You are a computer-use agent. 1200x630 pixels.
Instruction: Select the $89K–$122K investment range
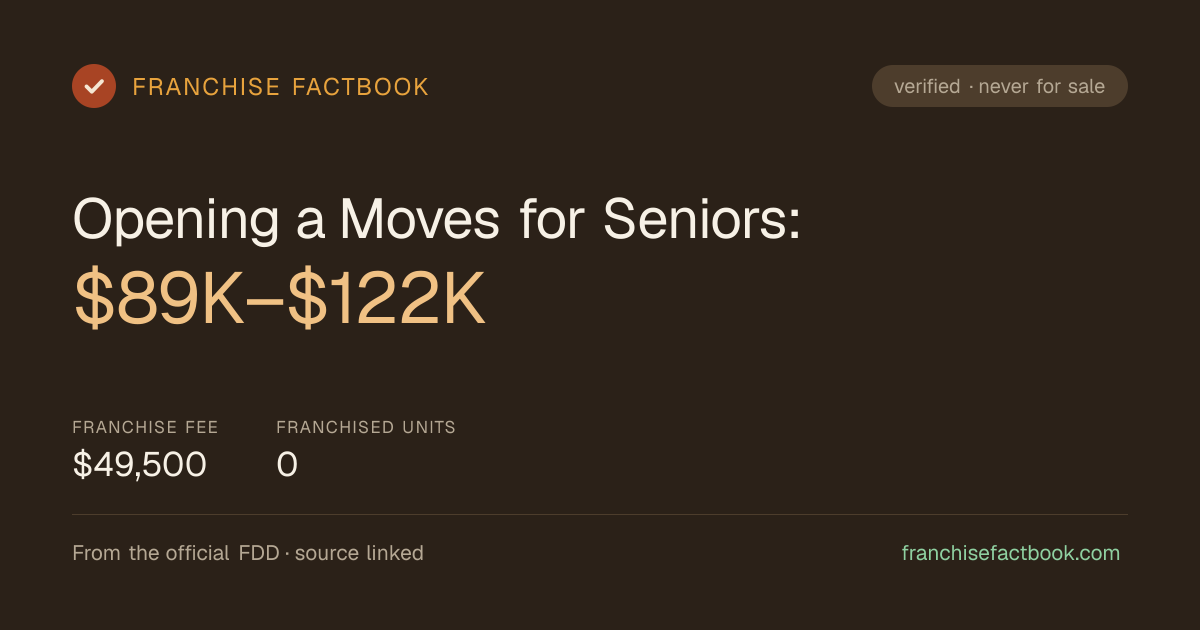pyautogui.click(x=279, y=300)
